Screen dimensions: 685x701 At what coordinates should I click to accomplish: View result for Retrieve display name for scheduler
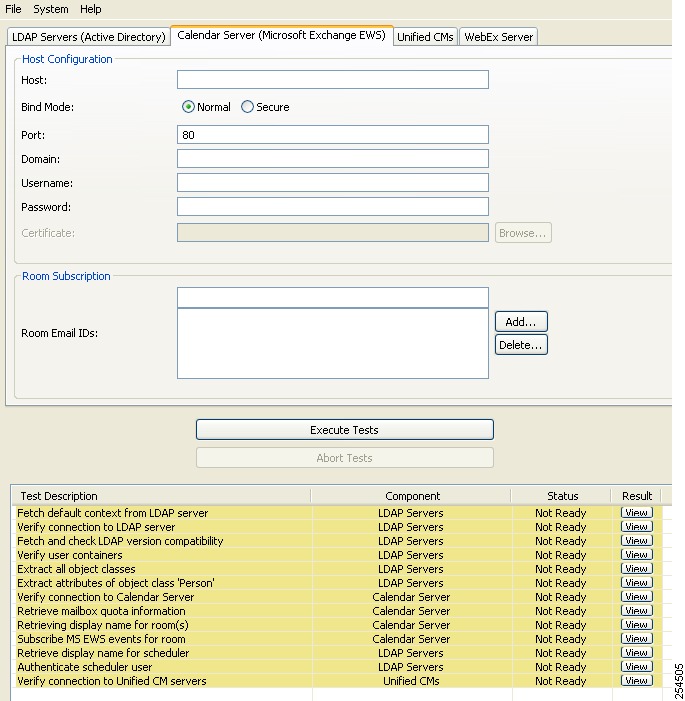(636, 653)
